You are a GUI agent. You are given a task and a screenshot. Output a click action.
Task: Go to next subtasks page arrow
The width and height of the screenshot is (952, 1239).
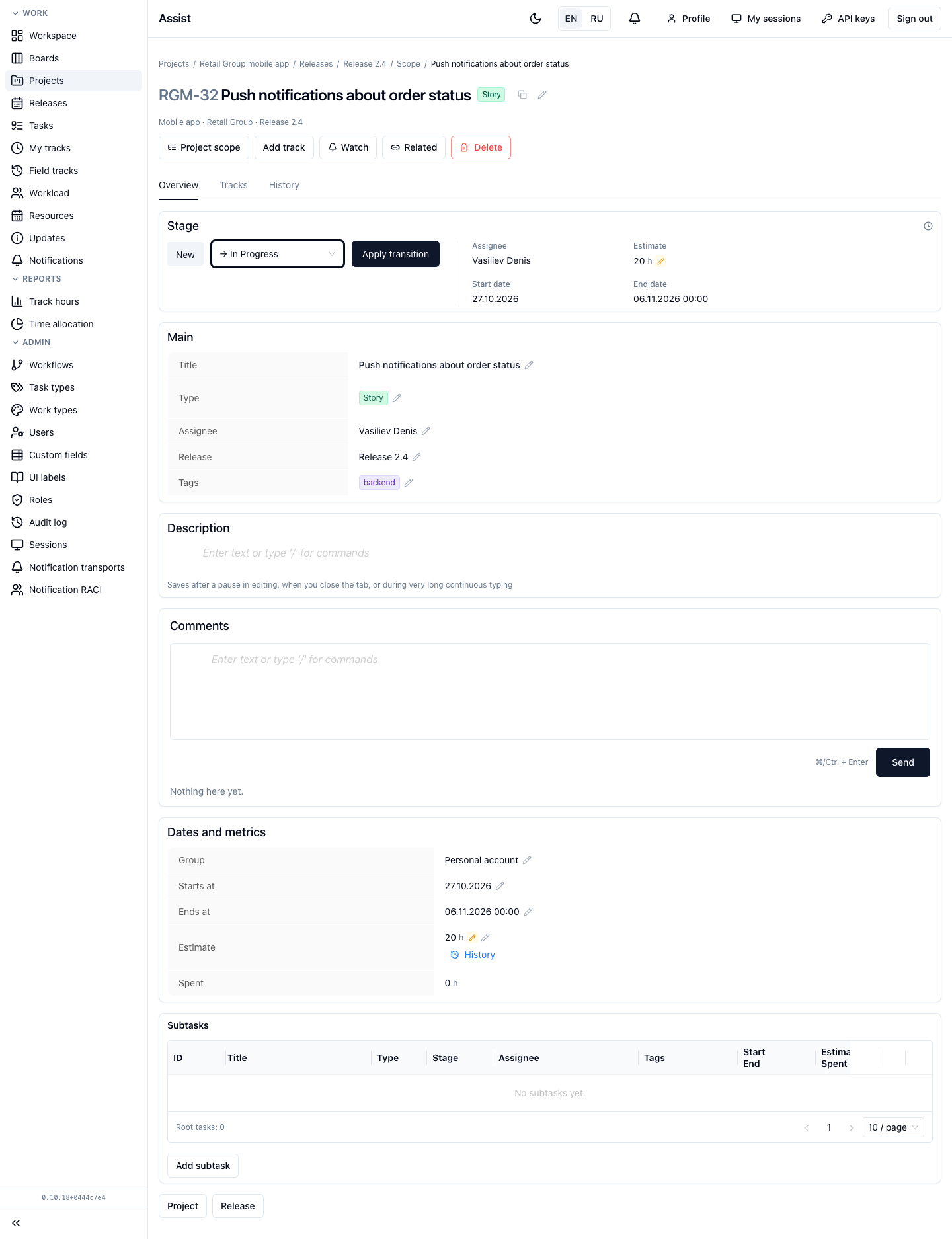852,1127
